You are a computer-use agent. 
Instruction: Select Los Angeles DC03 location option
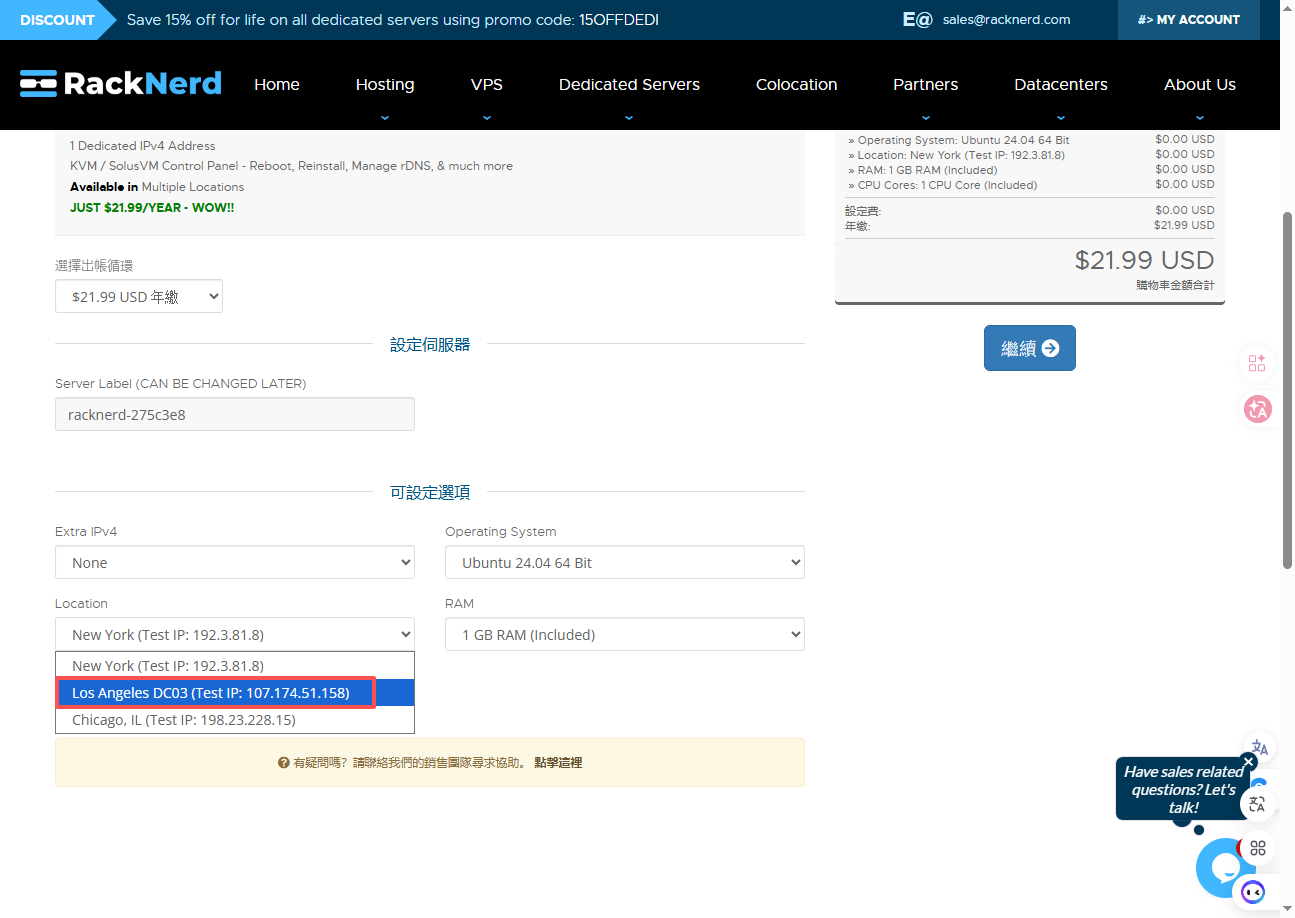click(235, 692)
